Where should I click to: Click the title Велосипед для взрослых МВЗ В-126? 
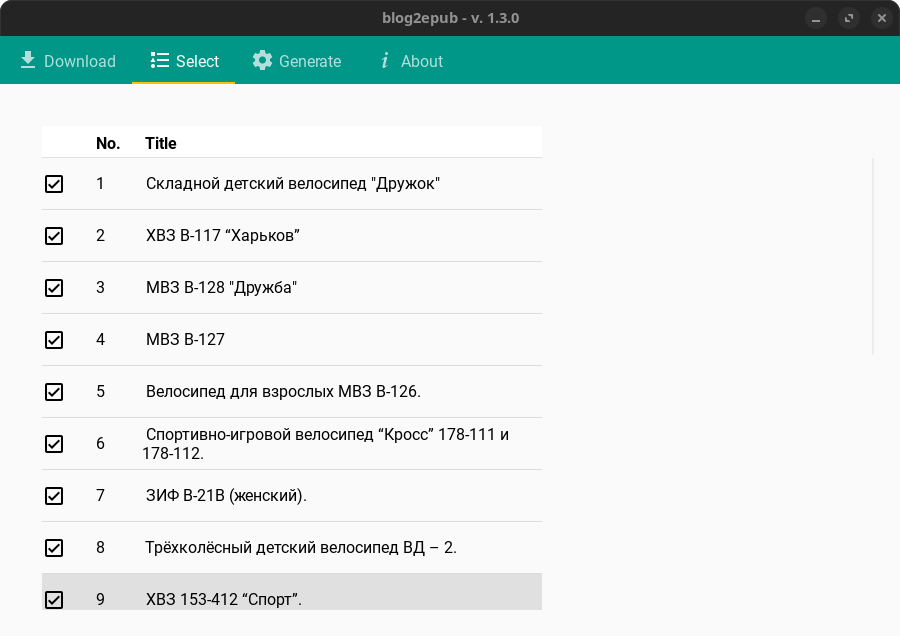(x=283, y=392)
